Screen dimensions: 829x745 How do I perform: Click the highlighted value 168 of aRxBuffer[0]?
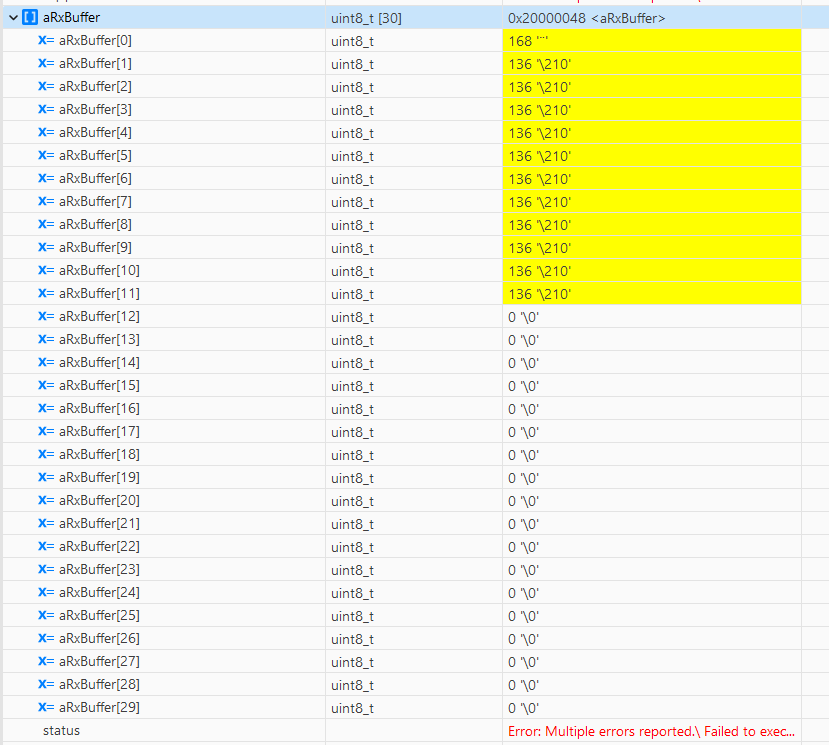(x=528, y=41)
